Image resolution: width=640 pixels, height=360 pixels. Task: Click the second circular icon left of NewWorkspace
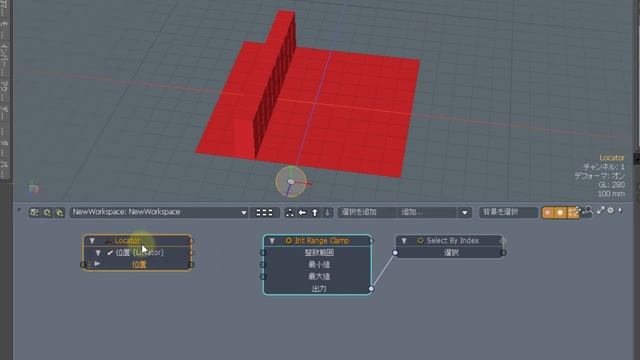point(47,212)
